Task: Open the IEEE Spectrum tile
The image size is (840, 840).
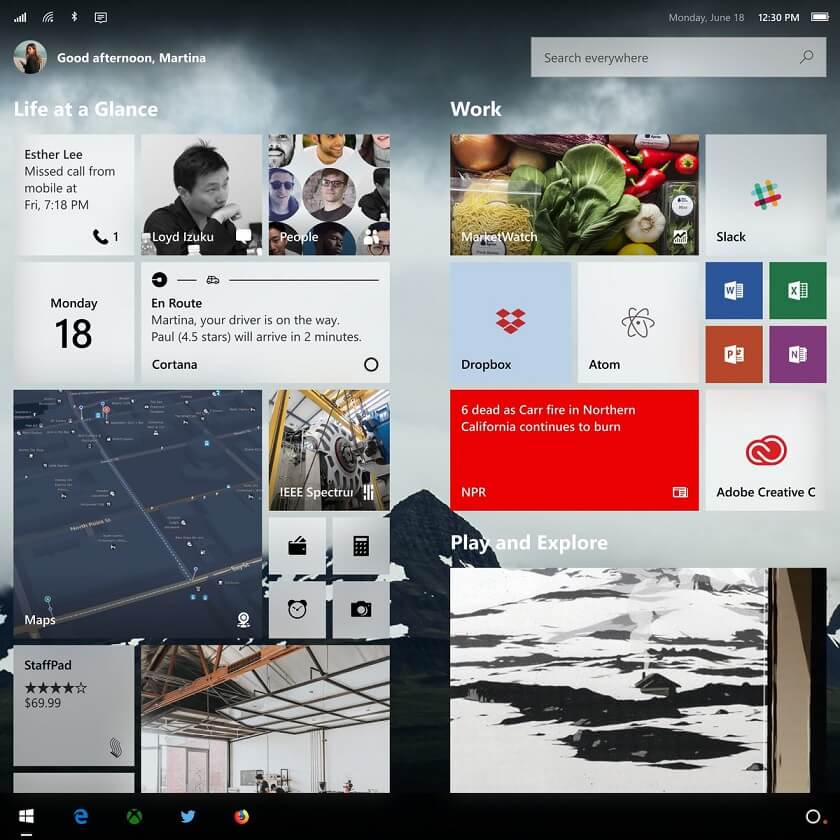Action: [329, 450]
